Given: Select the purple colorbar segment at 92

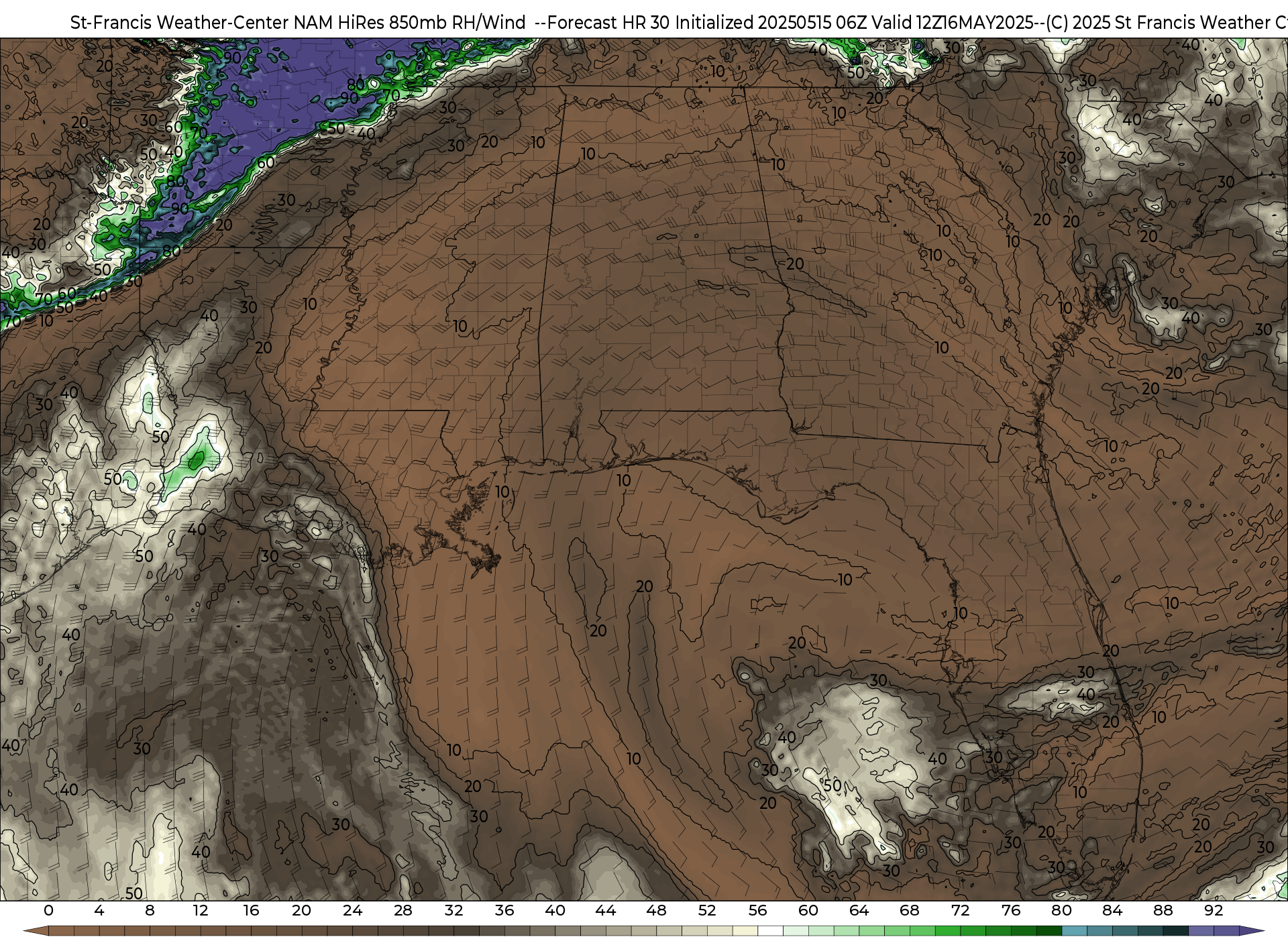Looking at the screenshot, I should coord(1226,932).
